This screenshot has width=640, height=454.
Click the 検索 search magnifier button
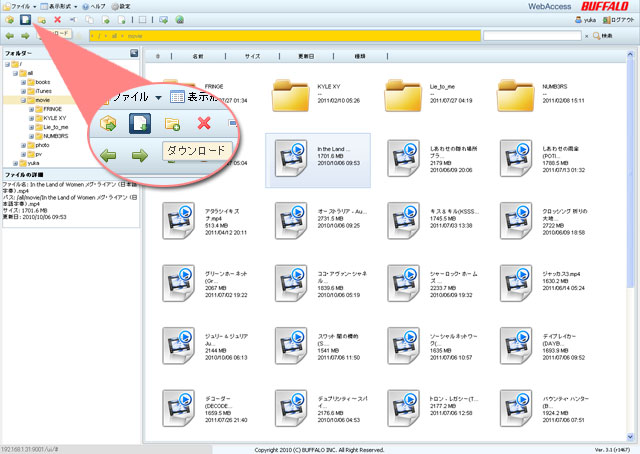603,36
